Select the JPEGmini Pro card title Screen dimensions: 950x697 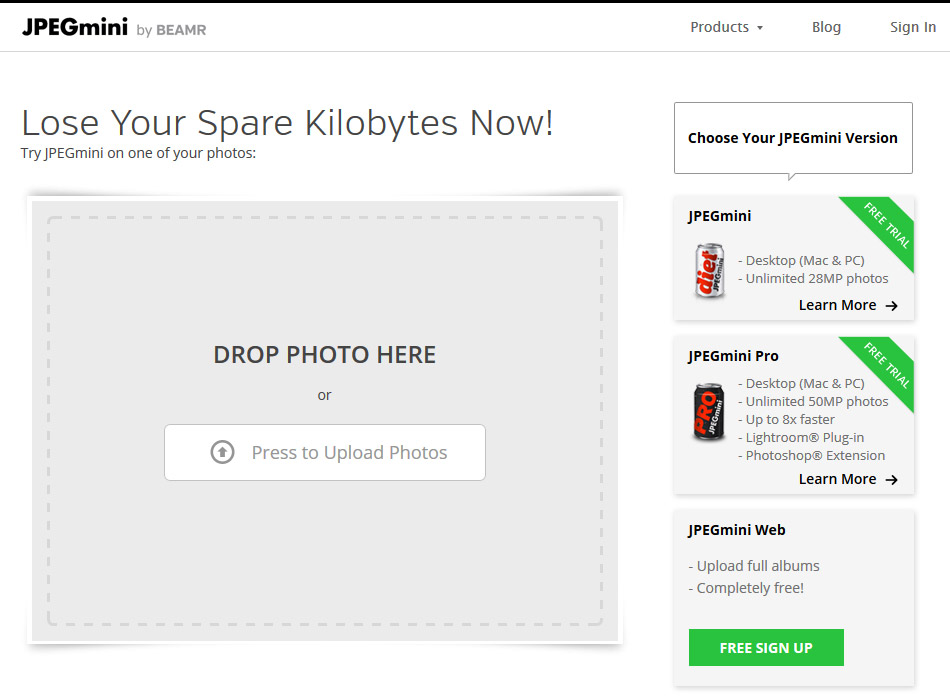point(733,356)
